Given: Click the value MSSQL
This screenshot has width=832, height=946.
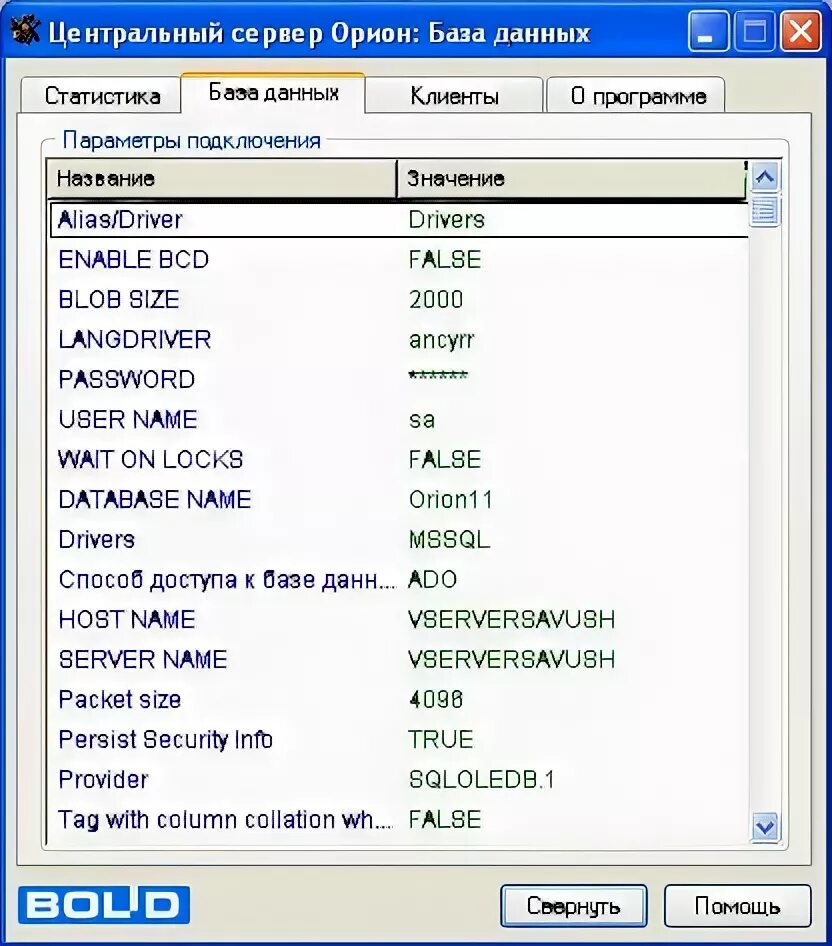Looking at the screenshot, I should point(449,539).
